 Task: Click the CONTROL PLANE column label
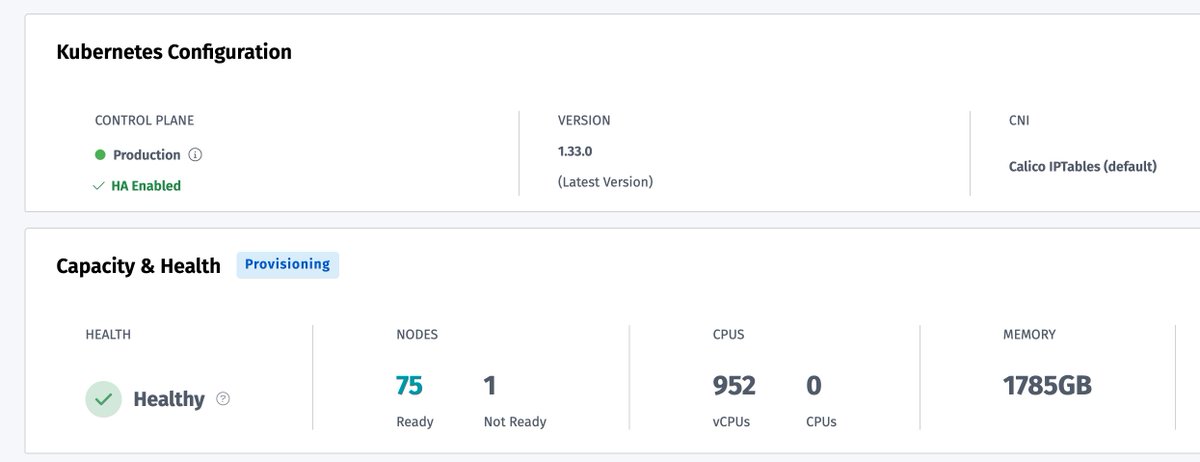(x=144, y=120)
